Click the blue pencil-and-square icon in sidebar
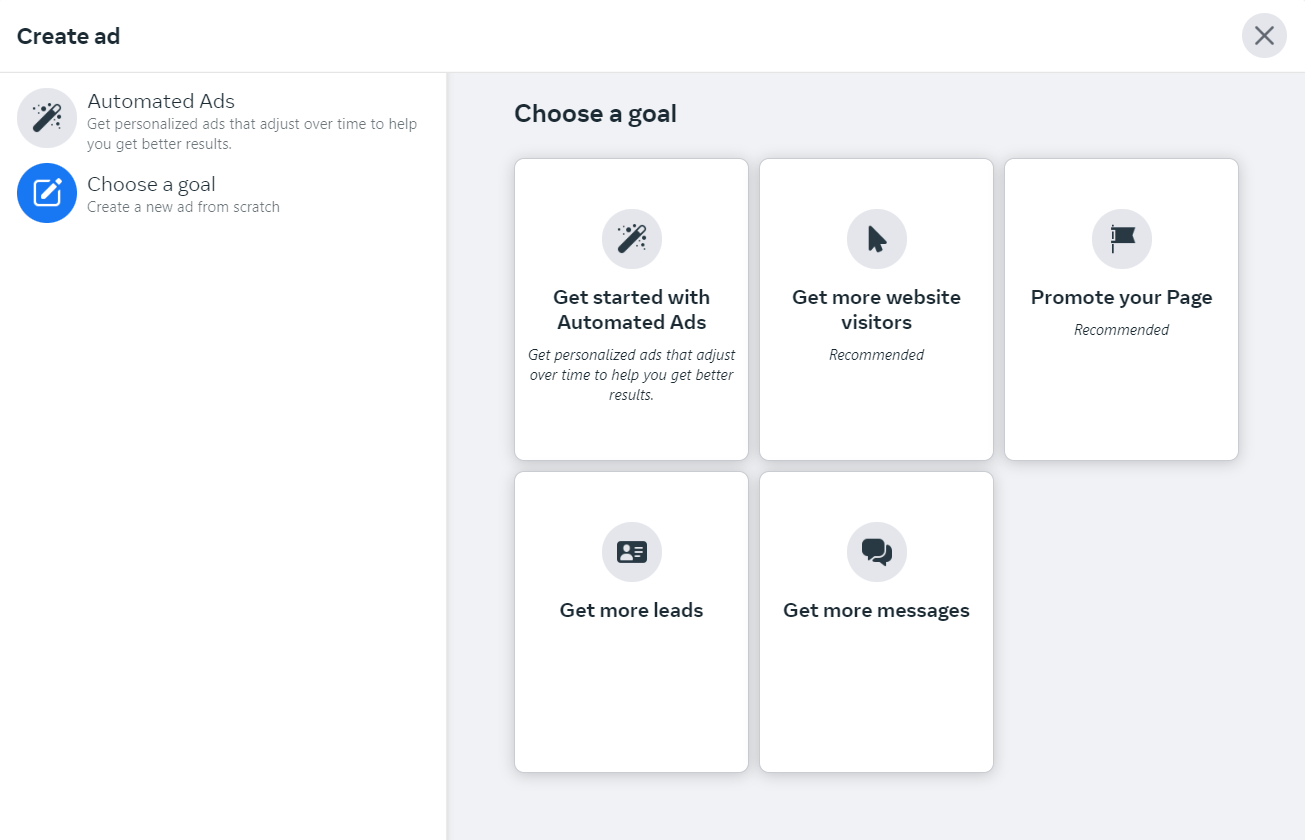The width and height of the screenshot is (1305, 840). (47, 193)
